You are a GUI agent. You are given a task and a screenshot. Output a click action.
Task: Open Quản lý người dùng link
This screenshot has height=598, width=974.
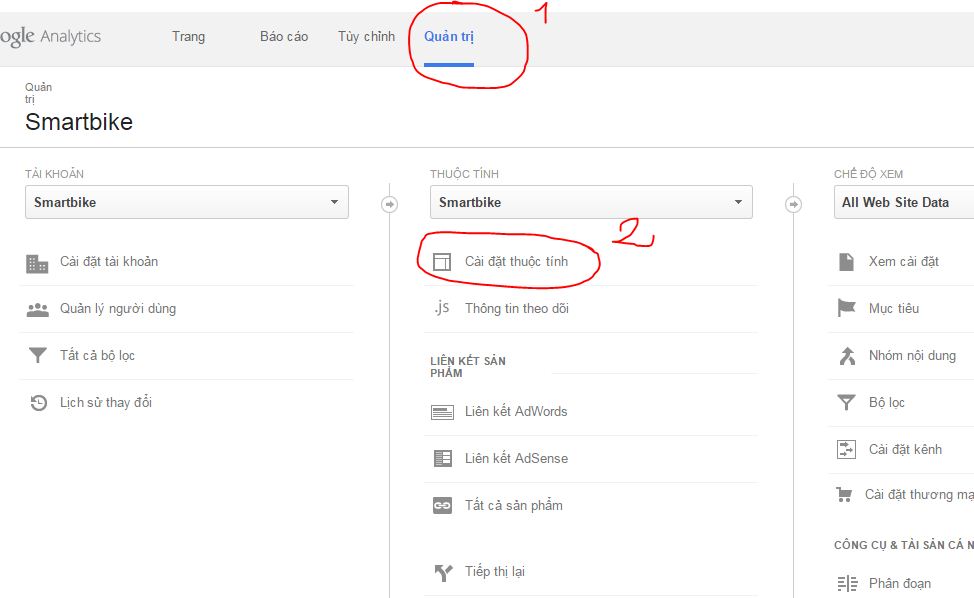click(x=118, y=309)
